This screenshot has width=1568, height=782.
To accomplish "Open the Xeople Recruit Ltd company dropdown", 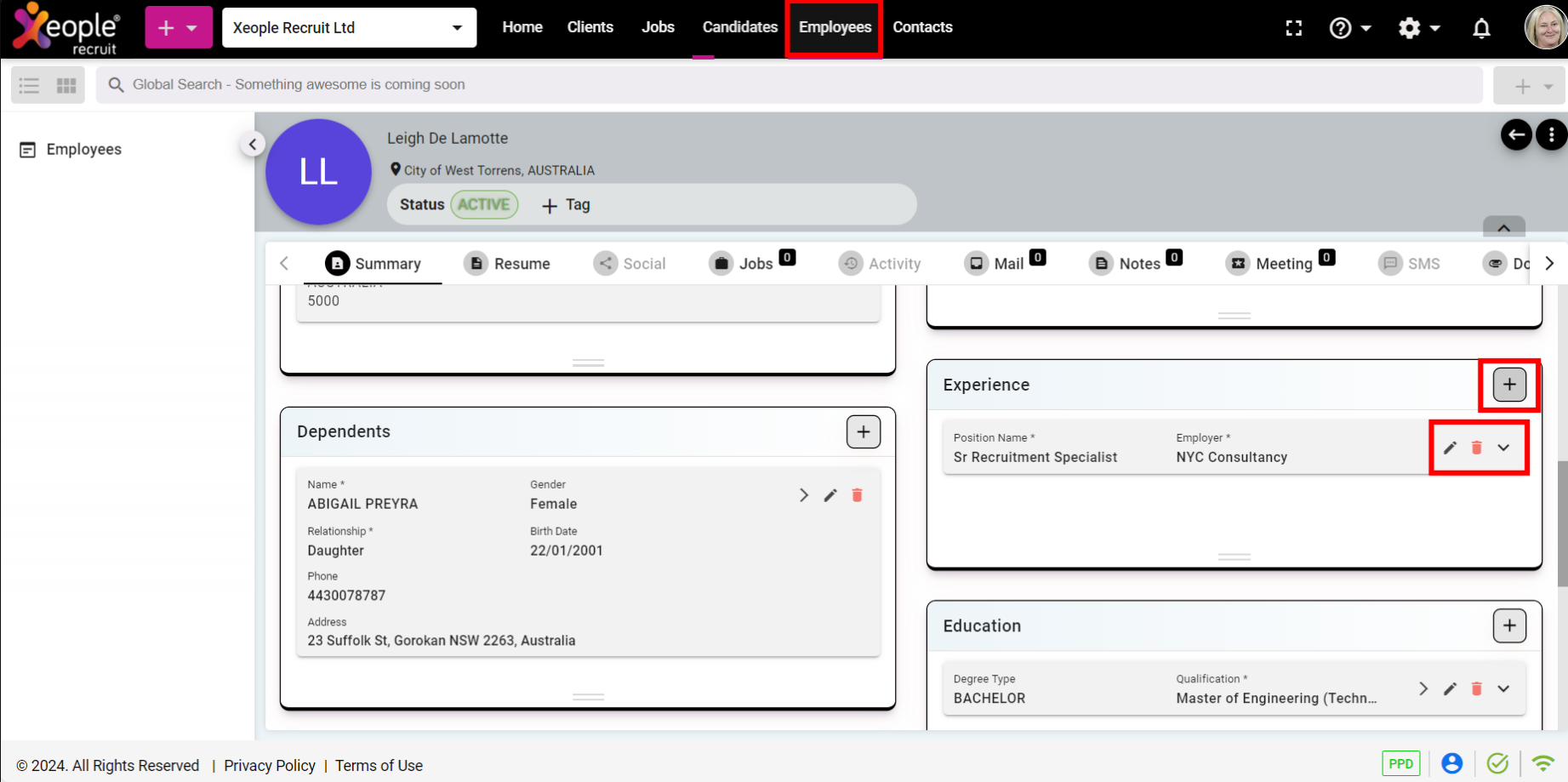I will [x=349, y=28].
